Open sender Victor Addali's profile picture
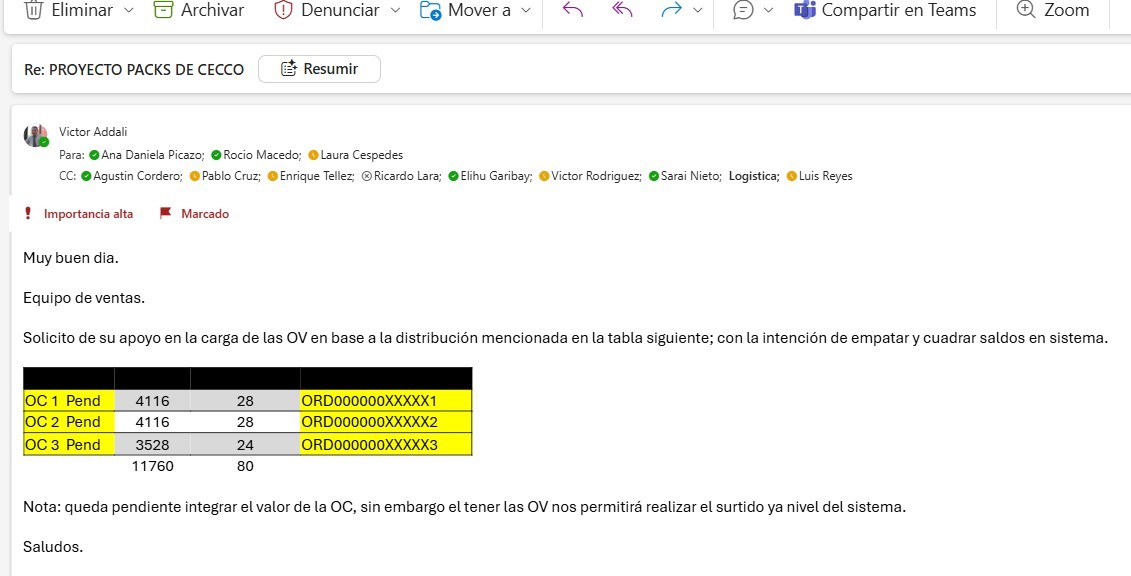 click(36, 137)
